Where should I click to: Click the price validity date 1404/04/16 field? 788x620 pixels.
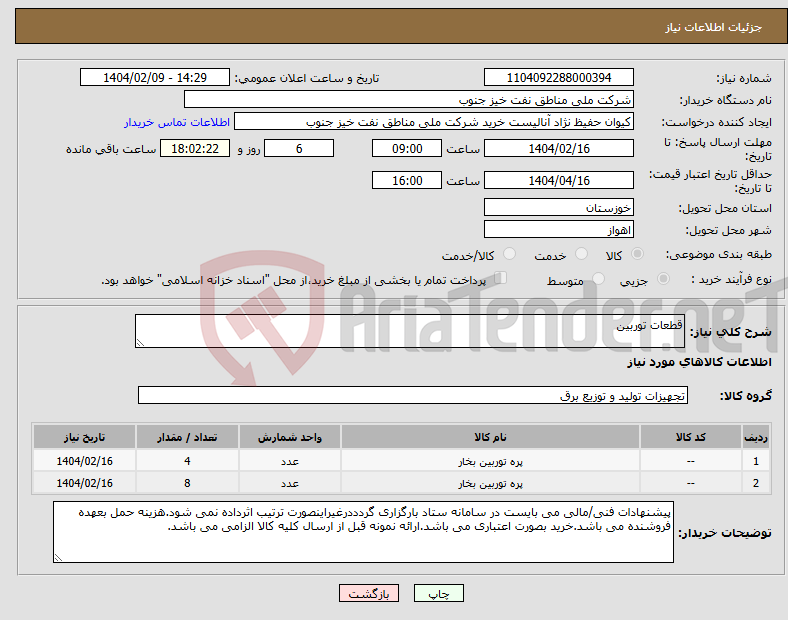(558, 180)
